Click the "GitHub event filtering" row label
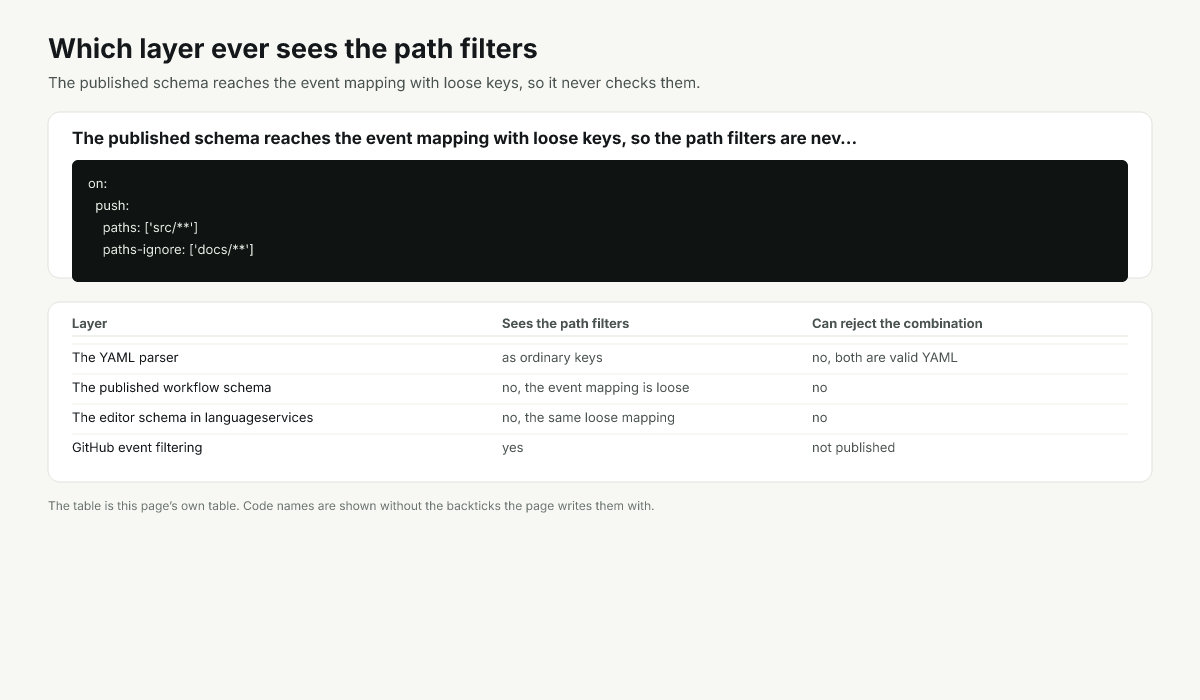Viewport: 1200px width, 700px height. pyautogui.click(x=137, y=448)
